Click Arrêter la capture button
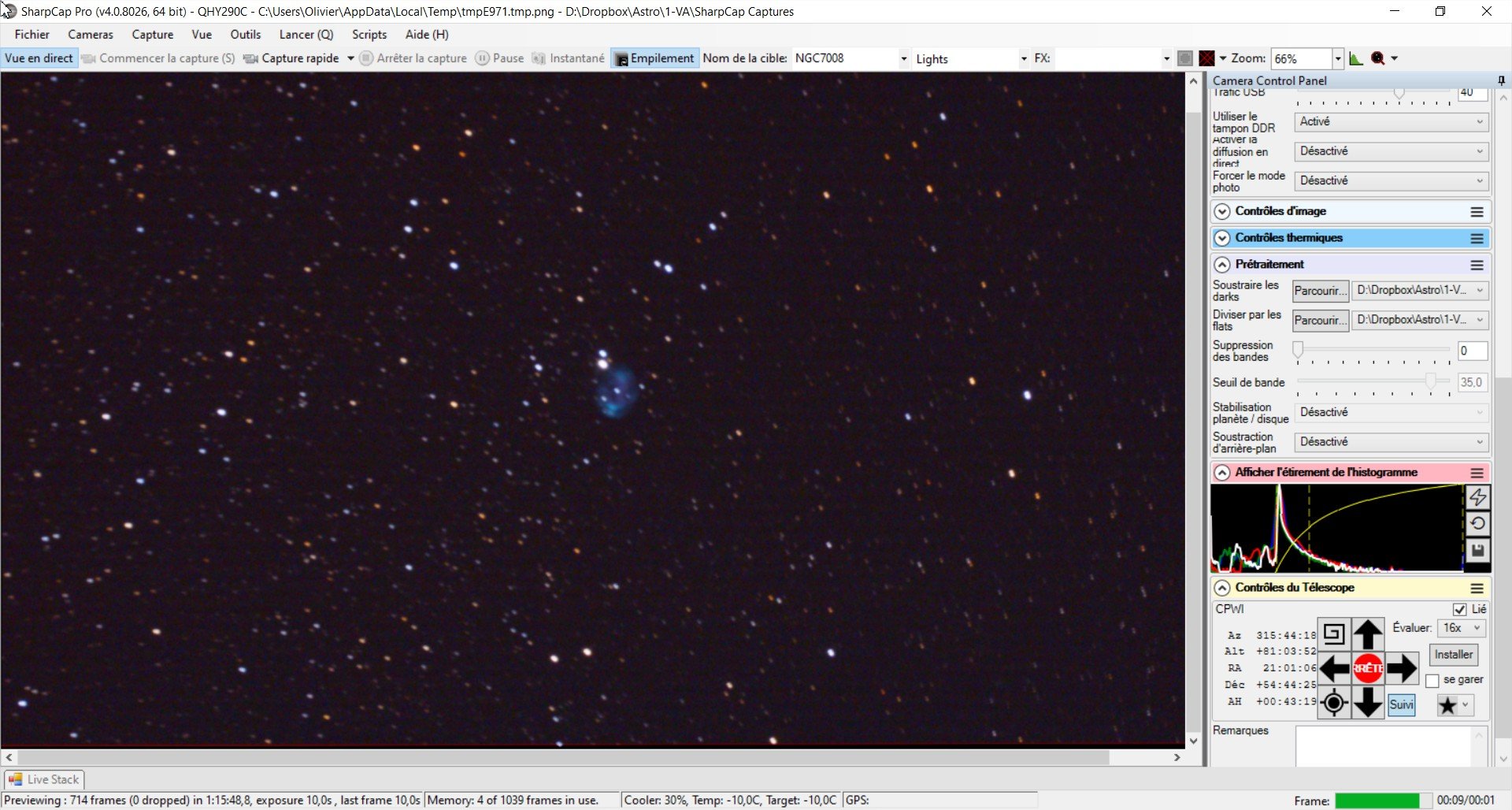 point(413,58)
